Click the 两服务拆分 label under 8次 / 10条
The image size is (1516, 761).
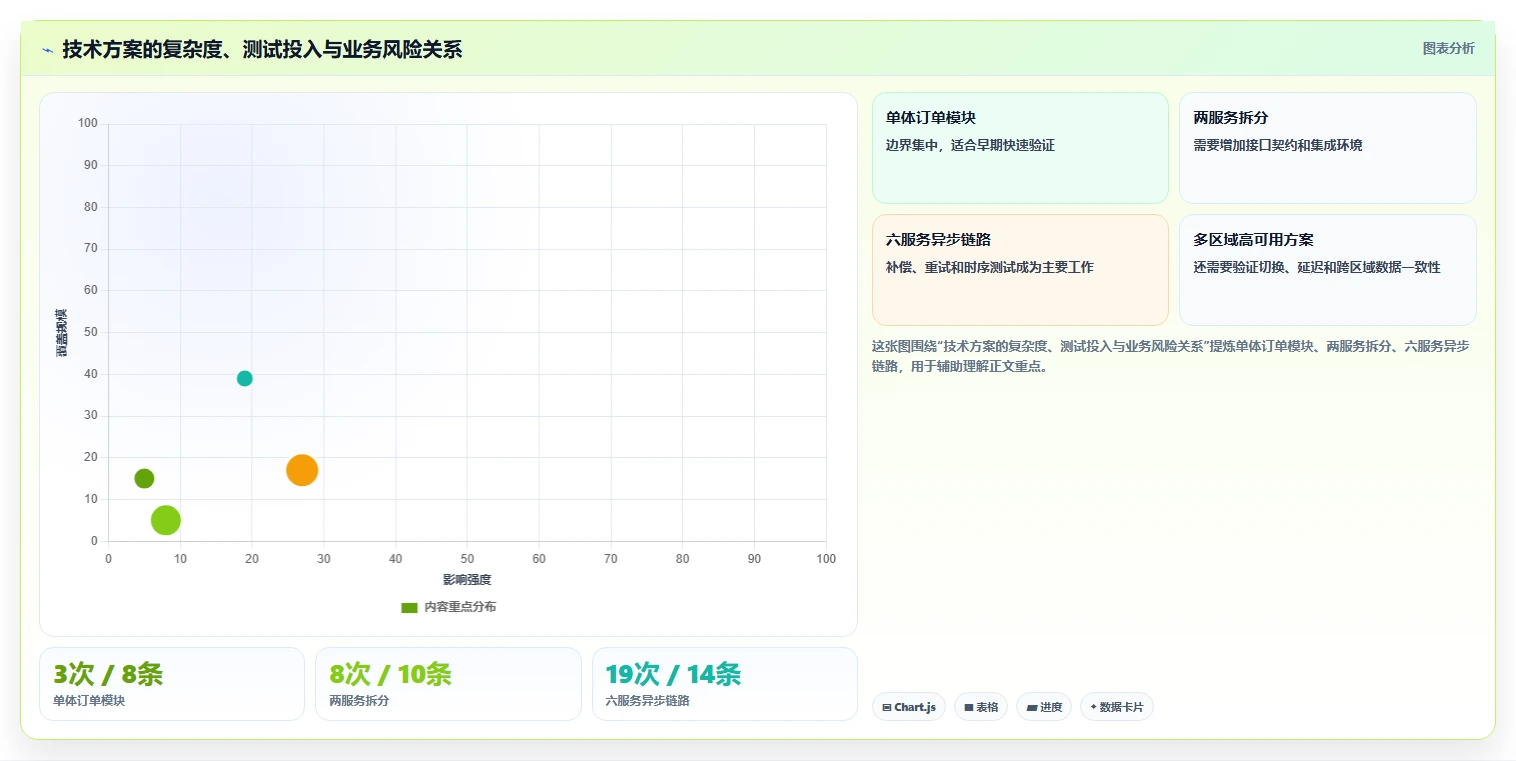click(x=359, y=701)
